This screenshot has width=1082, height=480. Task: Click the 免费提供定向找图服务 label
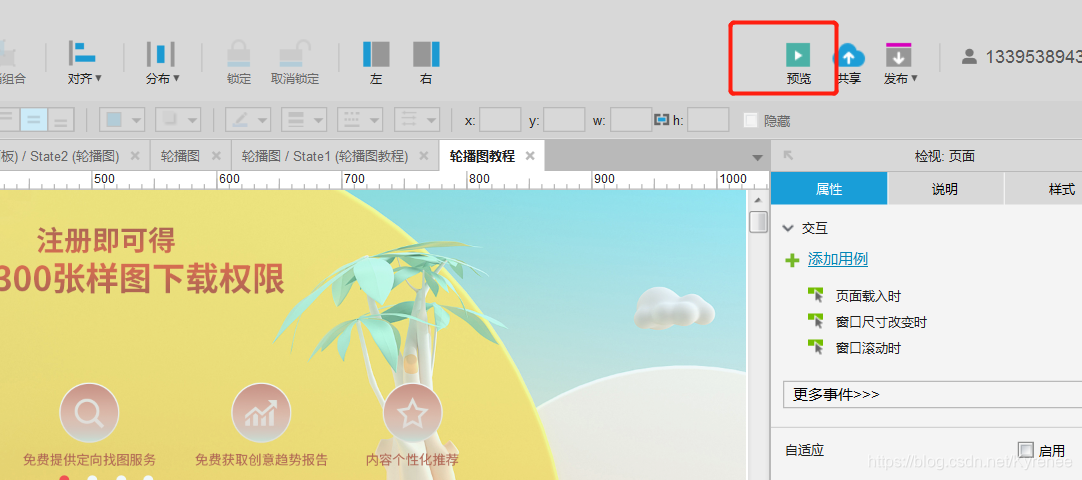(x=90, y=459)
